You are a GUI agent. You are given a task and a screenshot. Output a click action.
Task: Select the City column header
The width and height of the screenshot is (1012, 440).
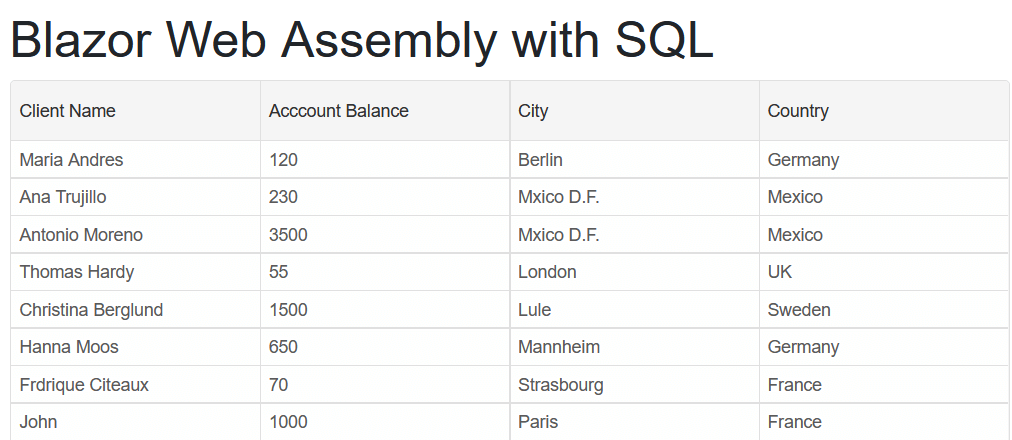point(533,111)
